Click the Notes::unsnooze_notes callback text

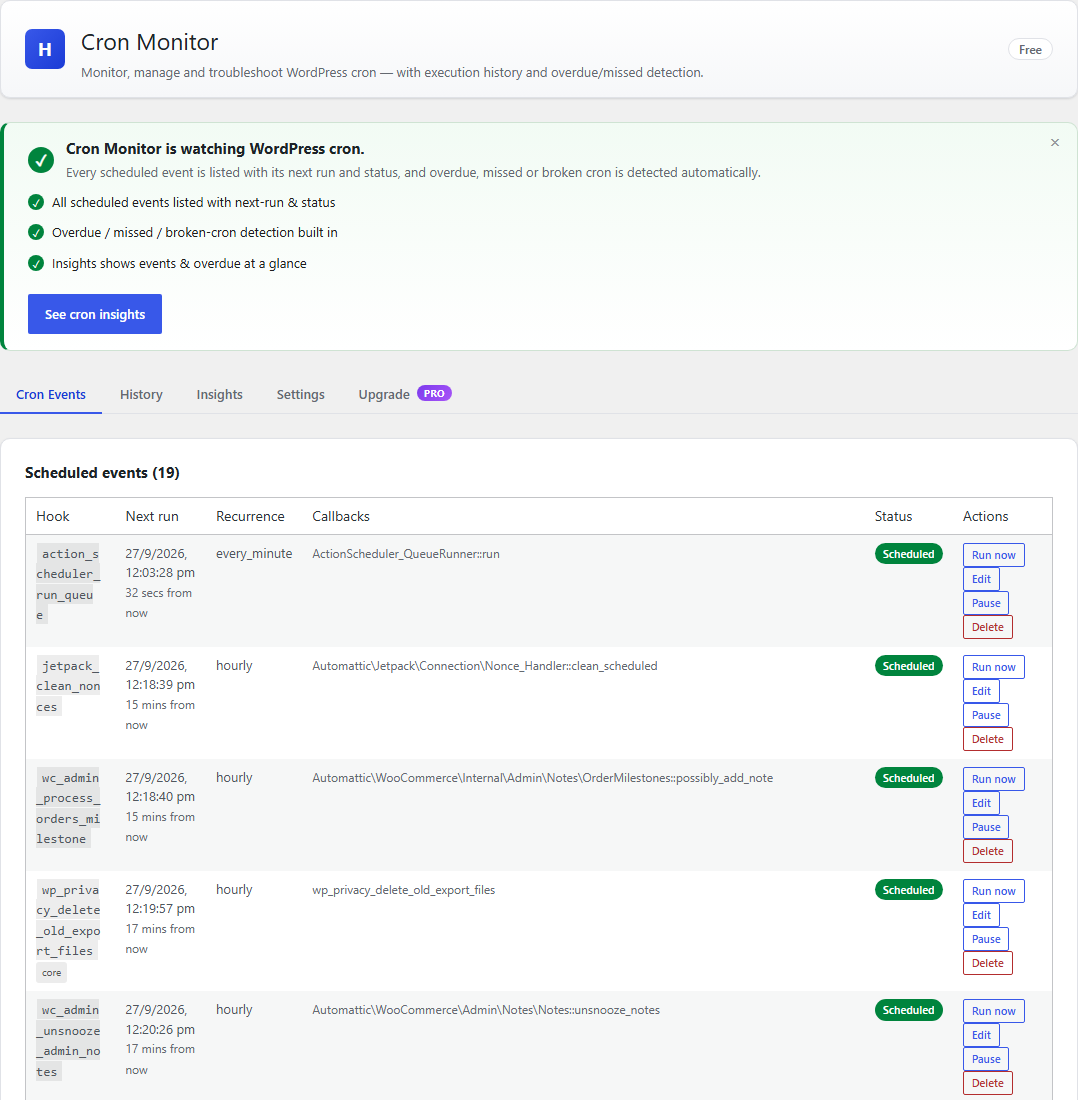[x=486, y=1010]
